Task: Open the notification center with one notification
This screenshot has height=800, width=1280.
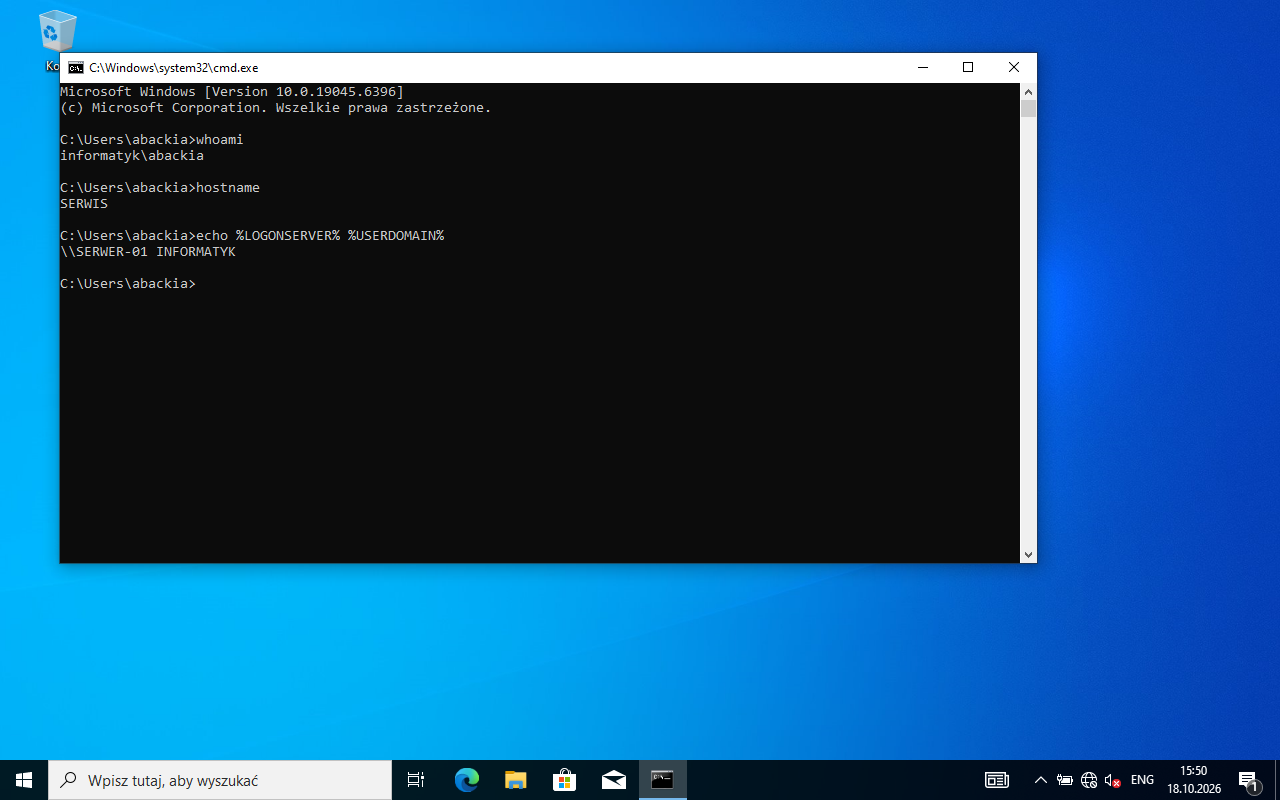Action: point(1248,780)
